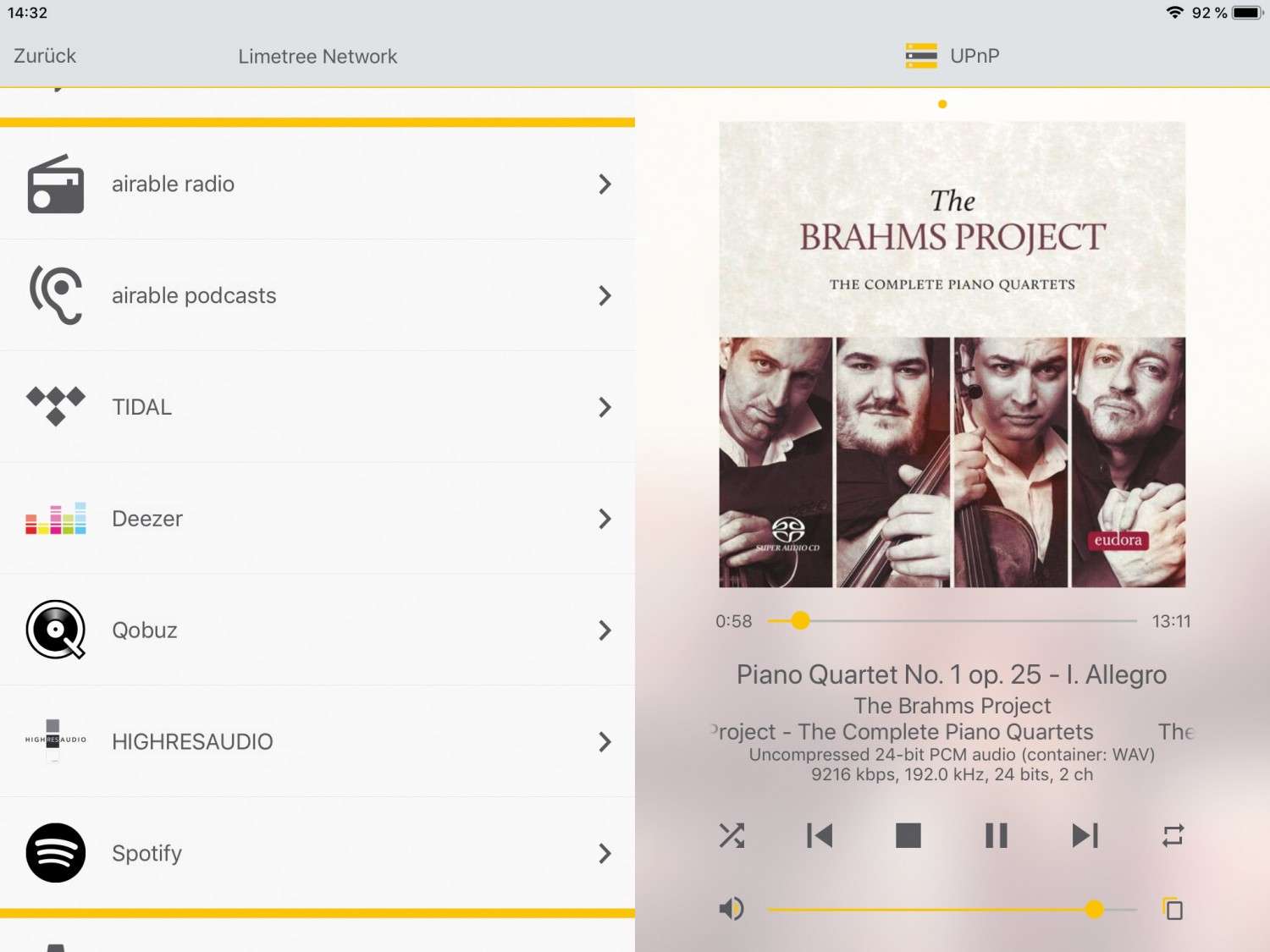
Task: Click the track progress slider knob
Action: [x=800, y=621]
